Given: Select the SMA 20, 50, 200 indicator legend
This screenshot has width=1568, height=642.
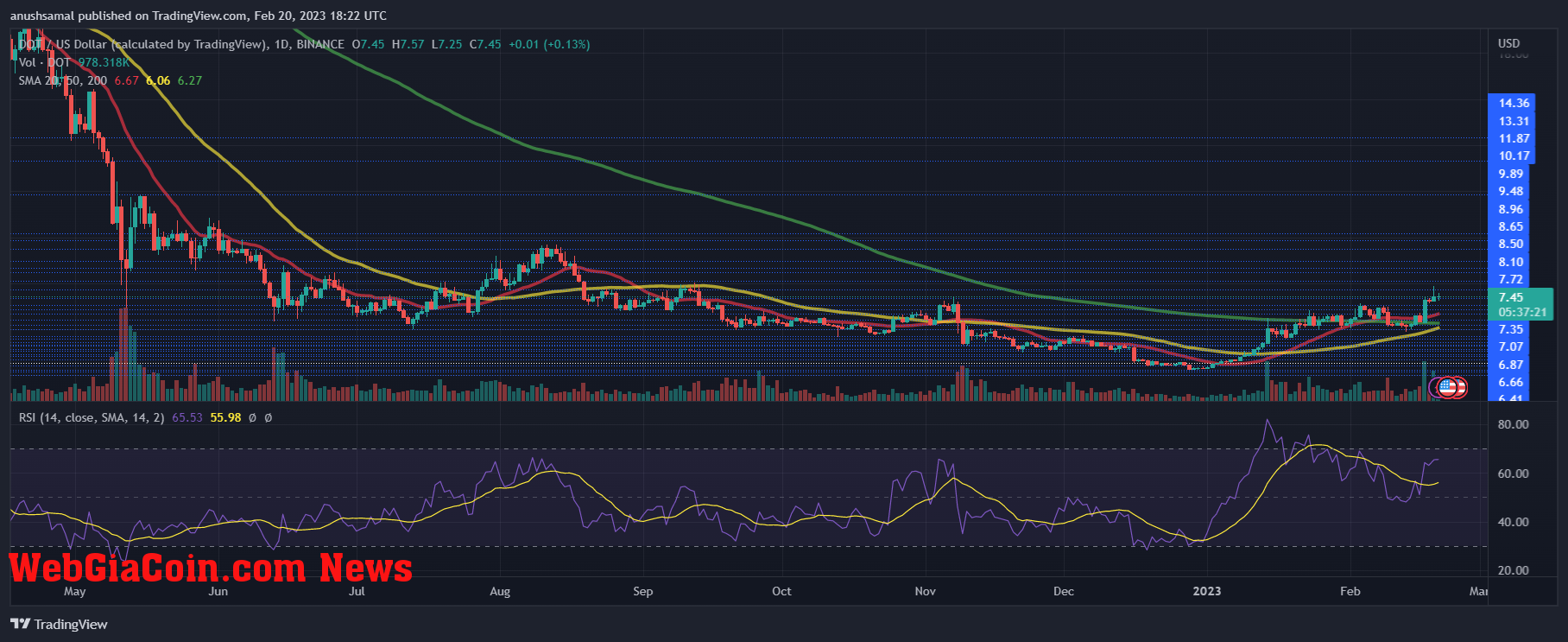Looking at the screenshot, I should click(x=63, y=80).
